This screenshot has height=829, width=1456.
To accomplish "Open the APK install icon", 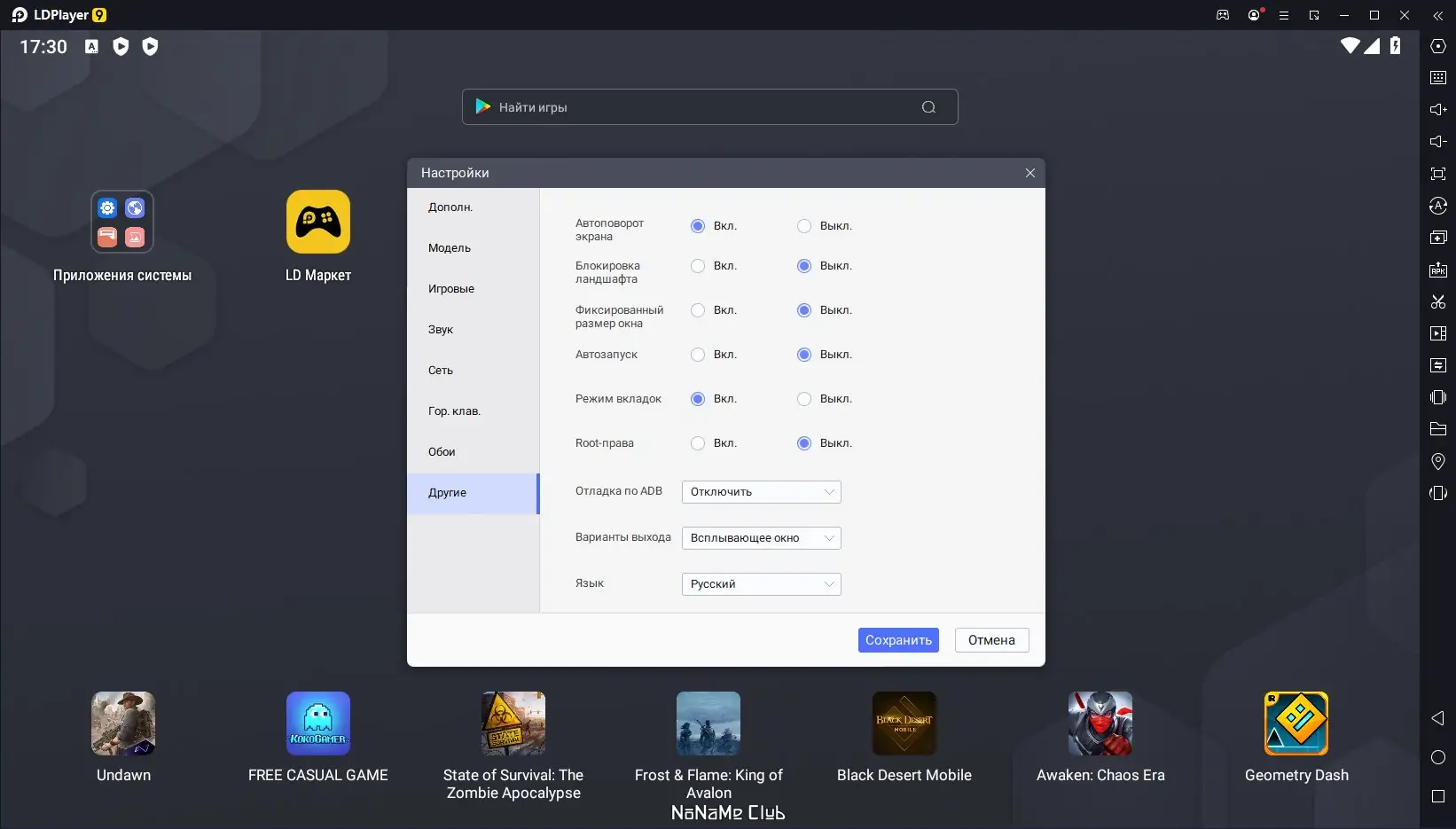I will click(x=1438, y=270).
